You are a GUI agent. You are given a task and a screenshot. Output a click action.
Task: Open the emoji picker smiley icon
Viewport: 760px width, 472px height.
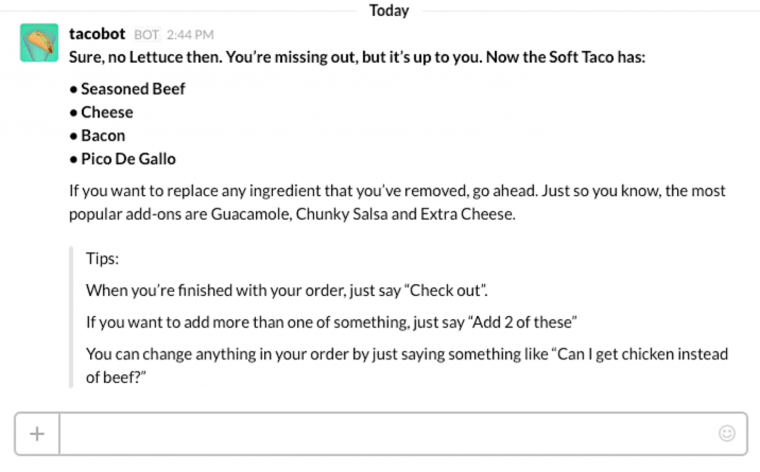click(727, 433)
